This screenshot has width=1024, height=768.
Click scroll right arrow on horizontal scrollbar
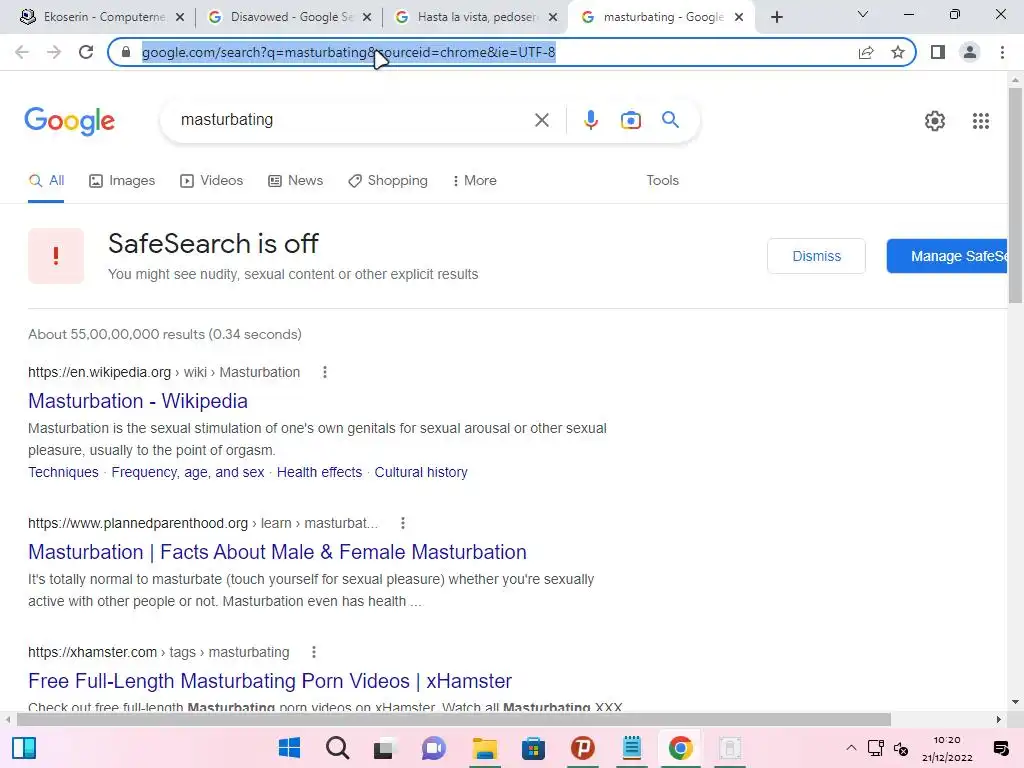click(x=998, y=720)
